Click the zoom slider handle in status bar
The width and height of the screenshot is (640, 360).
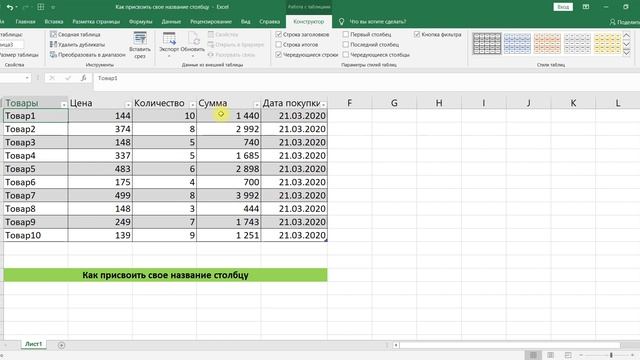[x=611, y=355]
